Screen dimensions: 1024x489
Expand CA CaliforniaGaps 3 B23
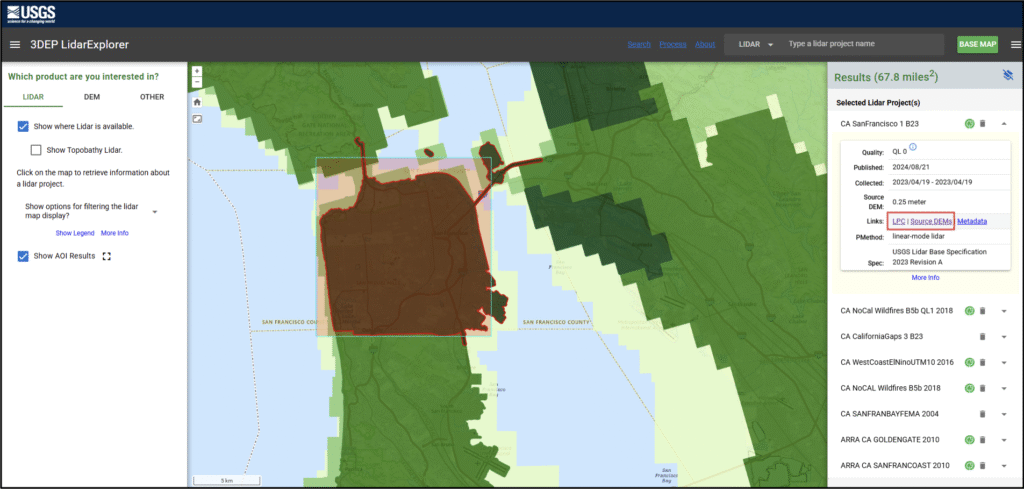[x=1004, y=337]
